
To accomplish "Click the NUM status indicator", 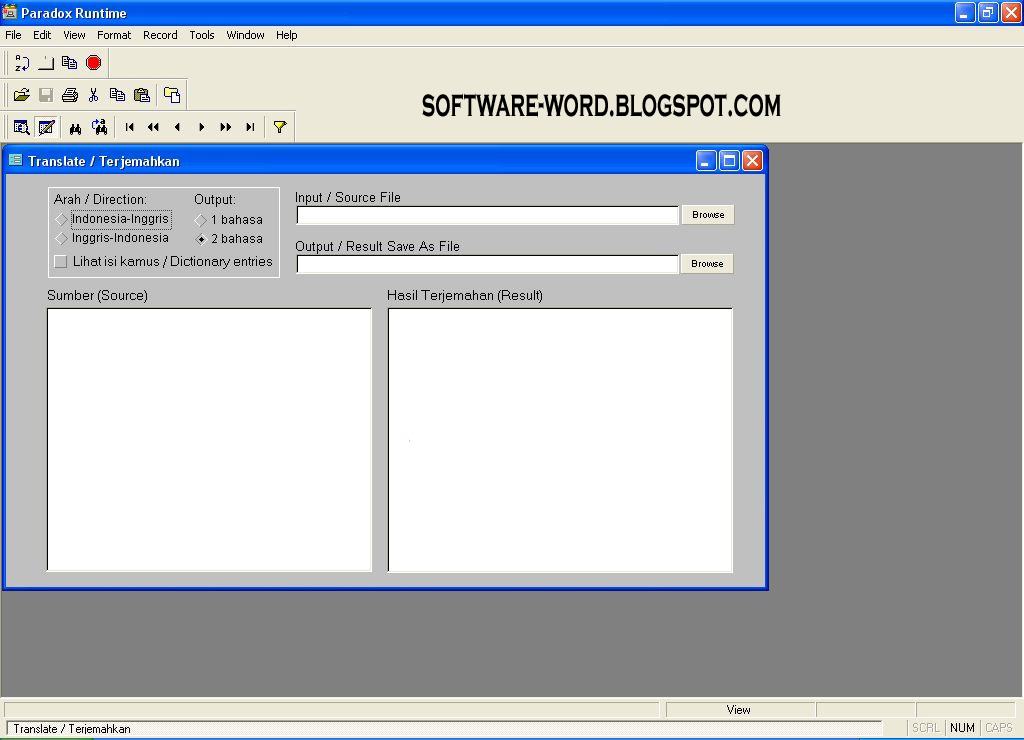I will tap(962, 728).
